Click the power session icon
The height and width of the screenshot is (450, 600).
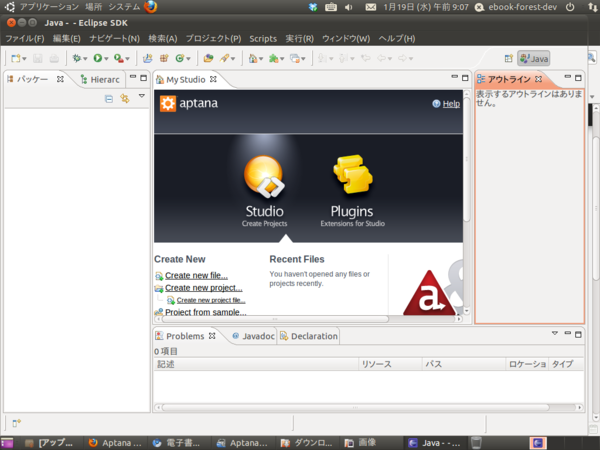point(570,7)
